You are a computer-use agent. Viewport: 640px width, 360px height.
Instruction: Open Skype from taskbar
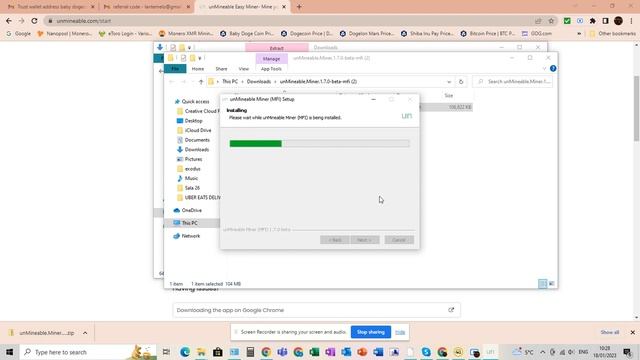426,352
